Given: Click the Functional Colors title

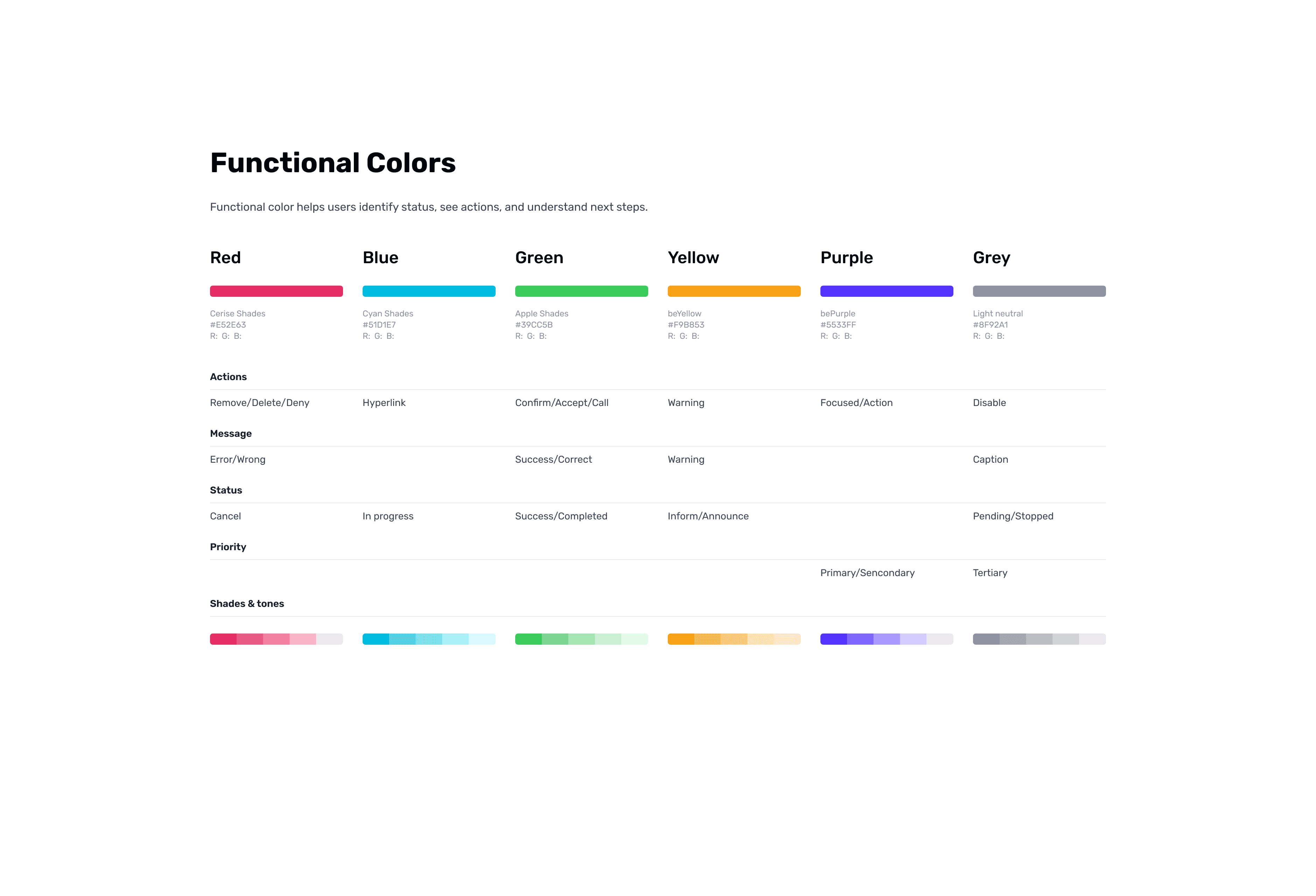Looking at the screenshot, I should tap(333, 162).
